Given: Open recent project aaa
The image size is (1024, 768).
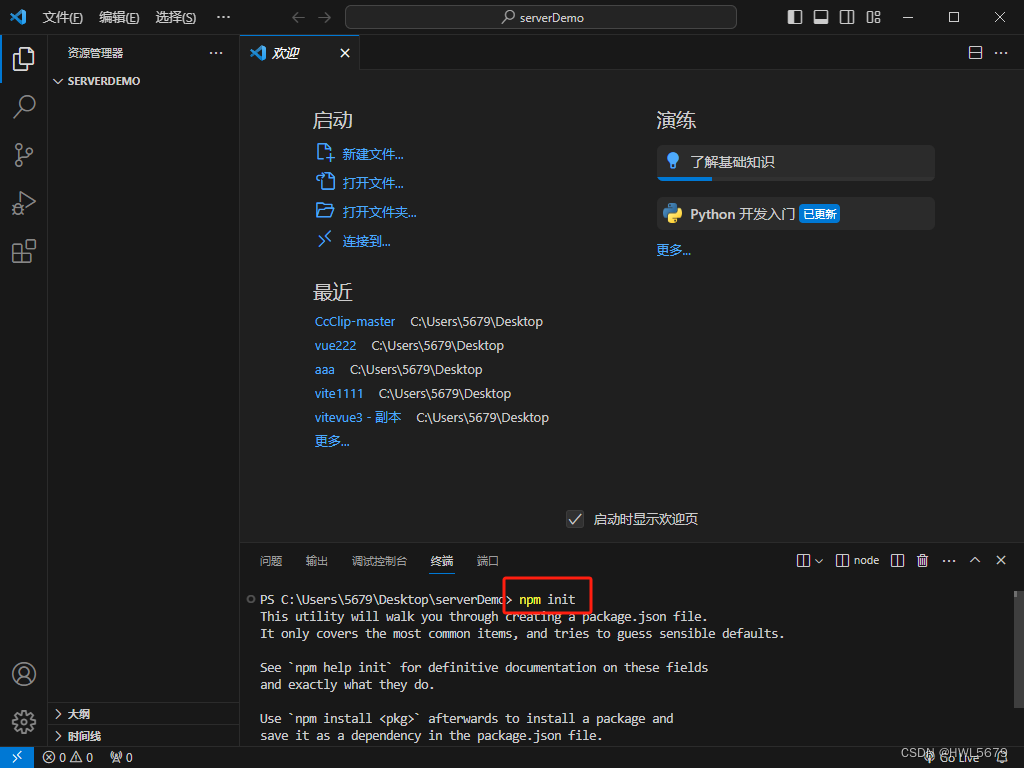Looking at the screenshot, I should click(325, 370).
